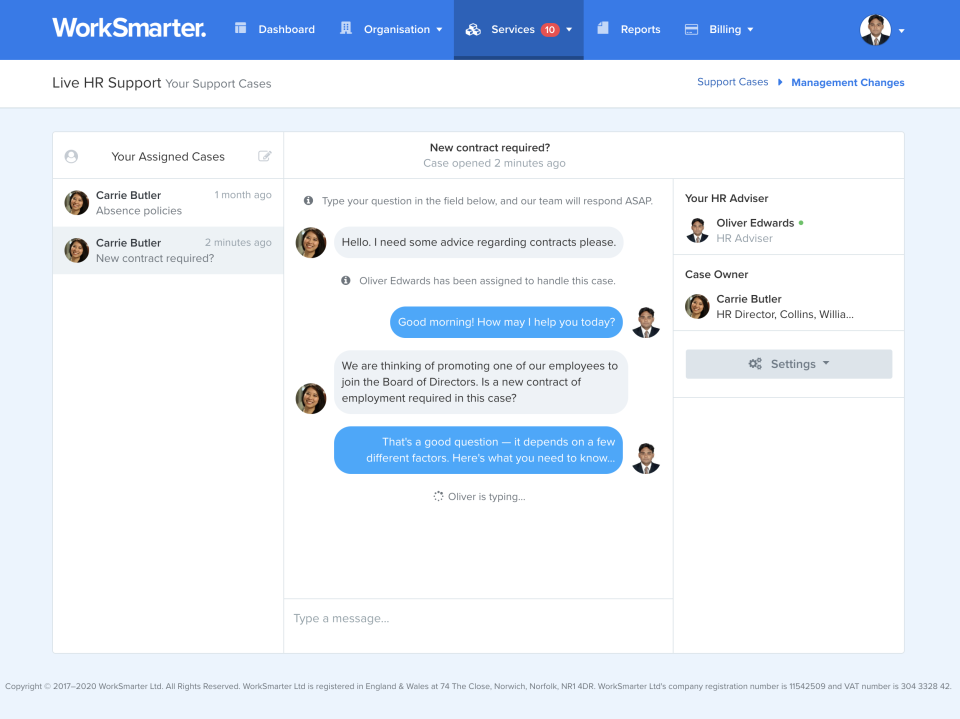960x719 pixels.
Task: Click your profile avatar in the top right
Action: click(875, 30)
